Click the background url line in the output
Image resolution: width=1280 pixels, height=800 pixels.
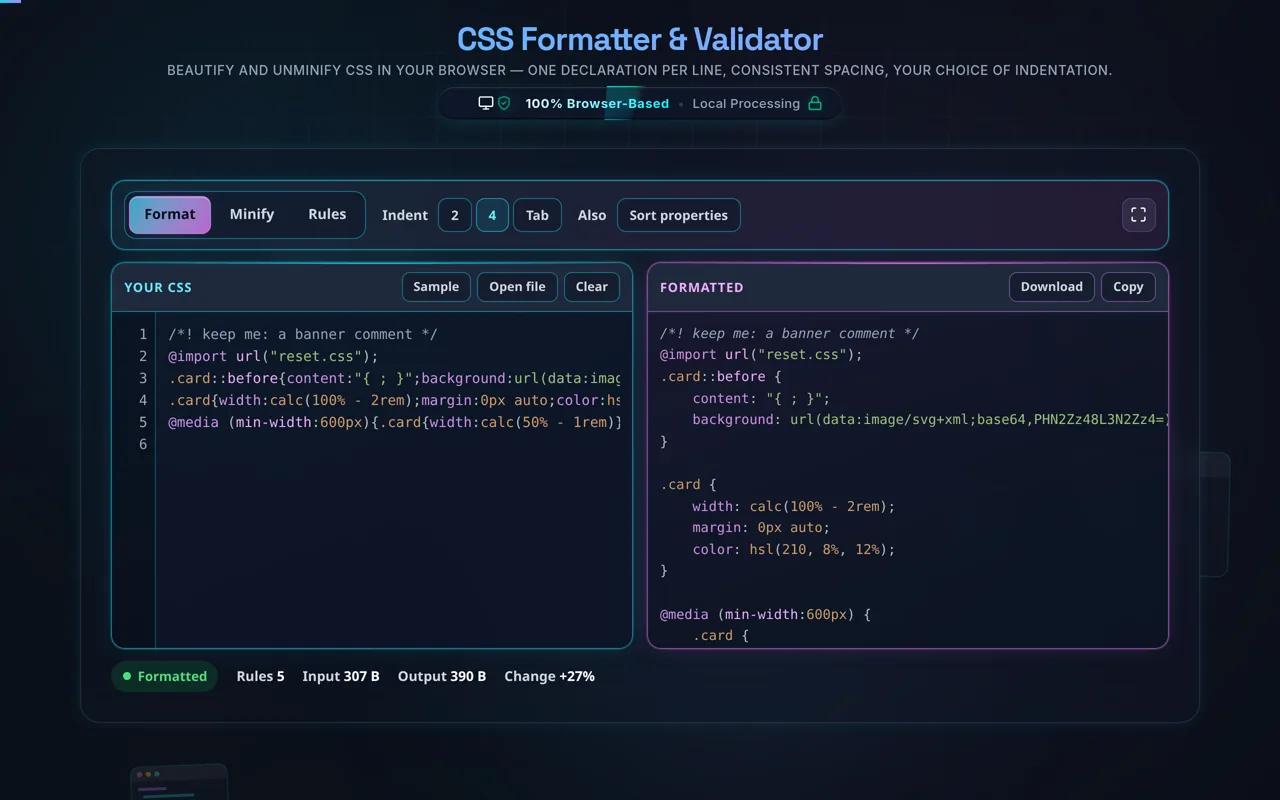coord(930,419)
